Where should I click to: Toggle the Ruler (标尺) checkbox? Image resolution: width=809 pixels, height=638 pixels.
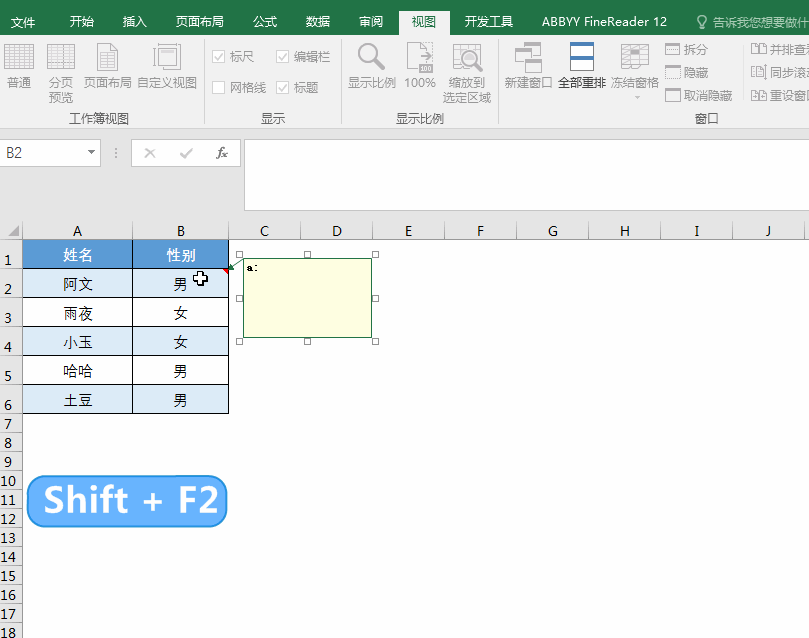coord(219,56)
